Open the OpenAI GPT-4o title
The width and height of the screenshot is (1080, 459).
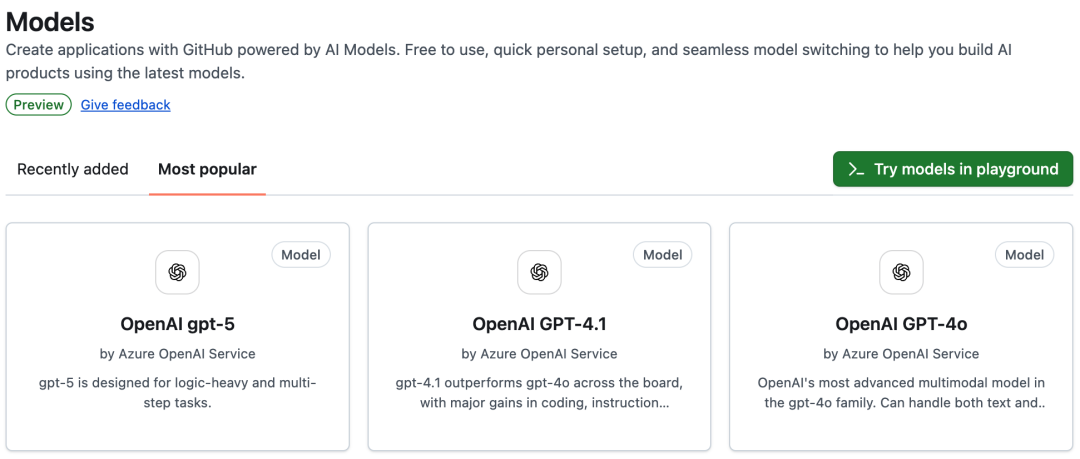point(901,324)
